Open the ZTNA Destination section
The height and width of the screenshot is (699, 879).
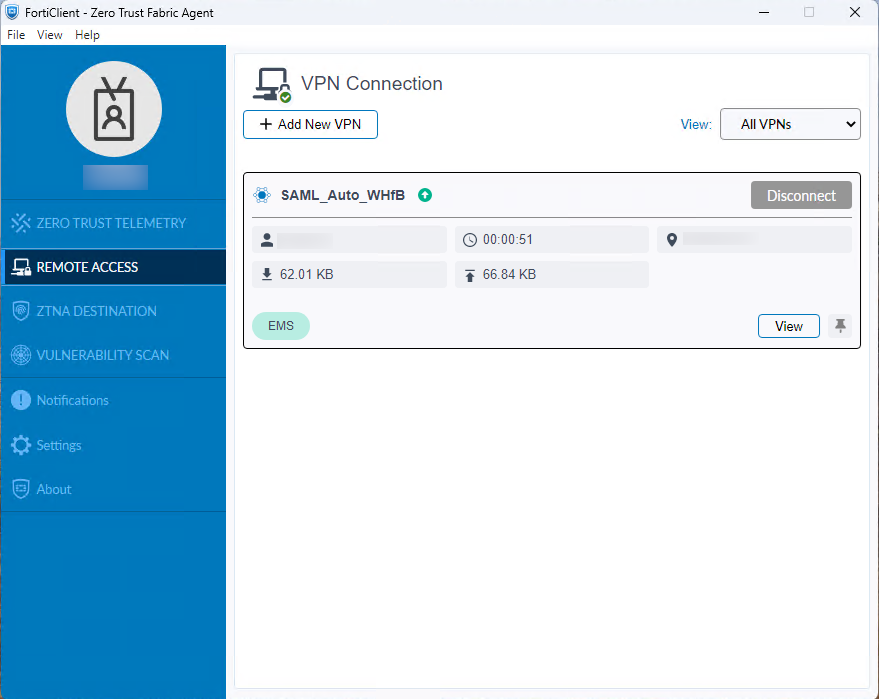coord(113,311)
